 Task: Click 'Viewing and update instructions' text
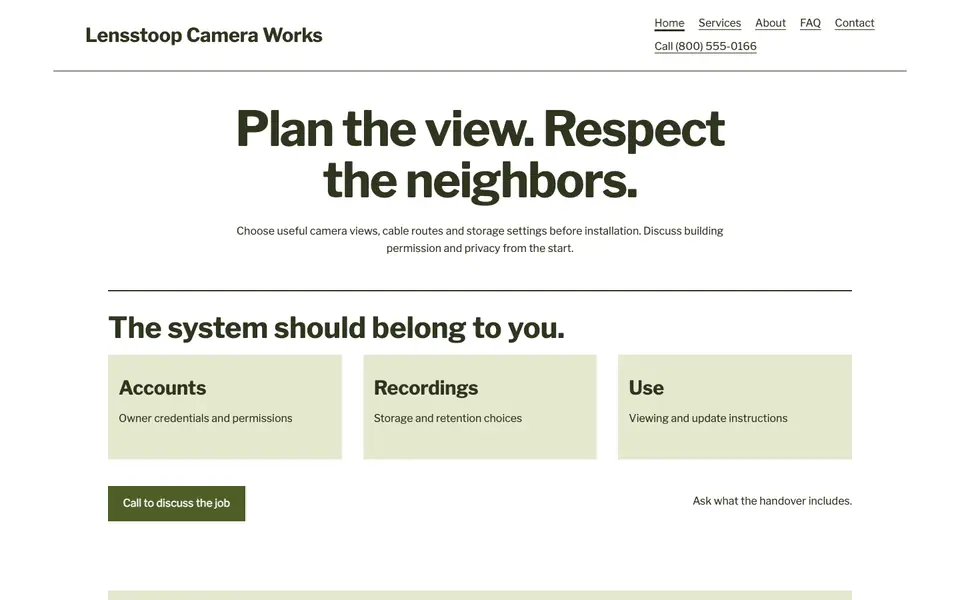click(708, 418)
